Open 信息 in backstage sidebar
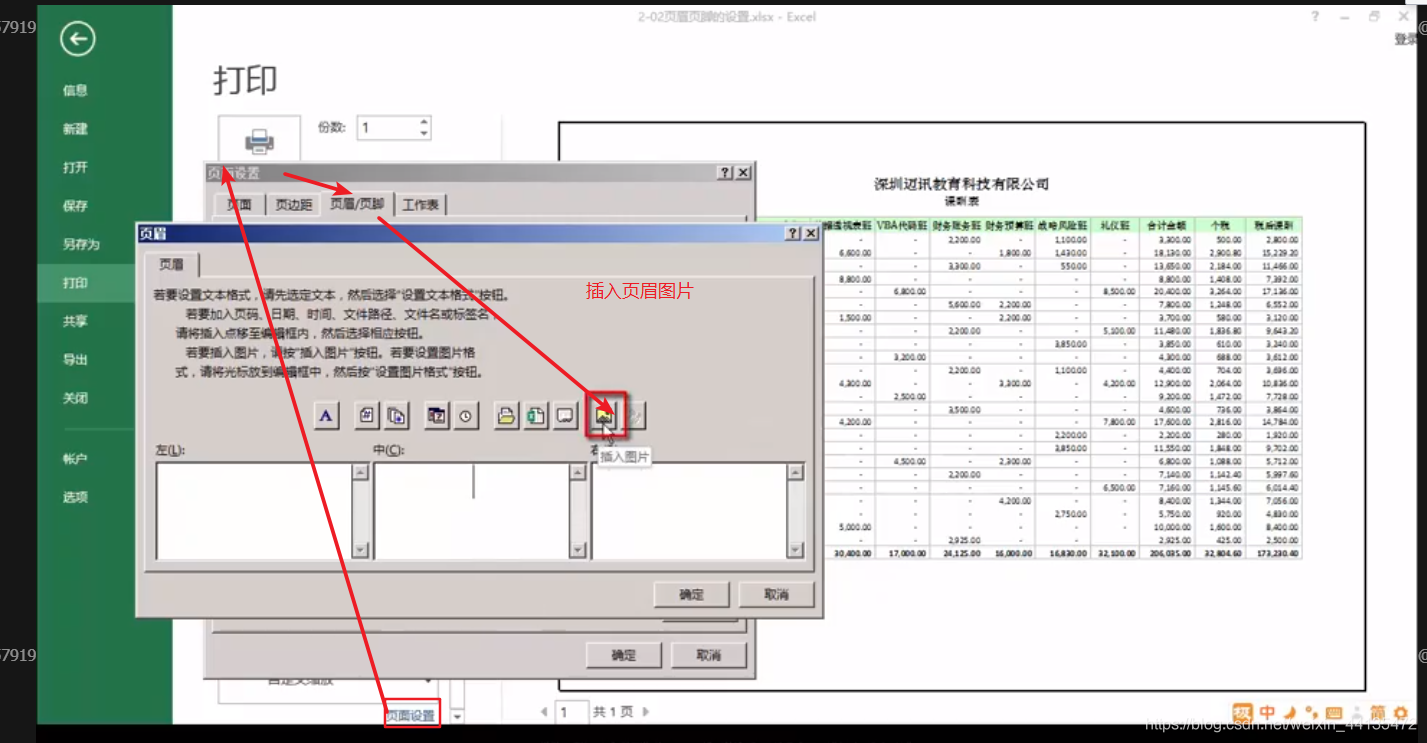Screen dimensions: 1427x743 click(x=75, y=90)
